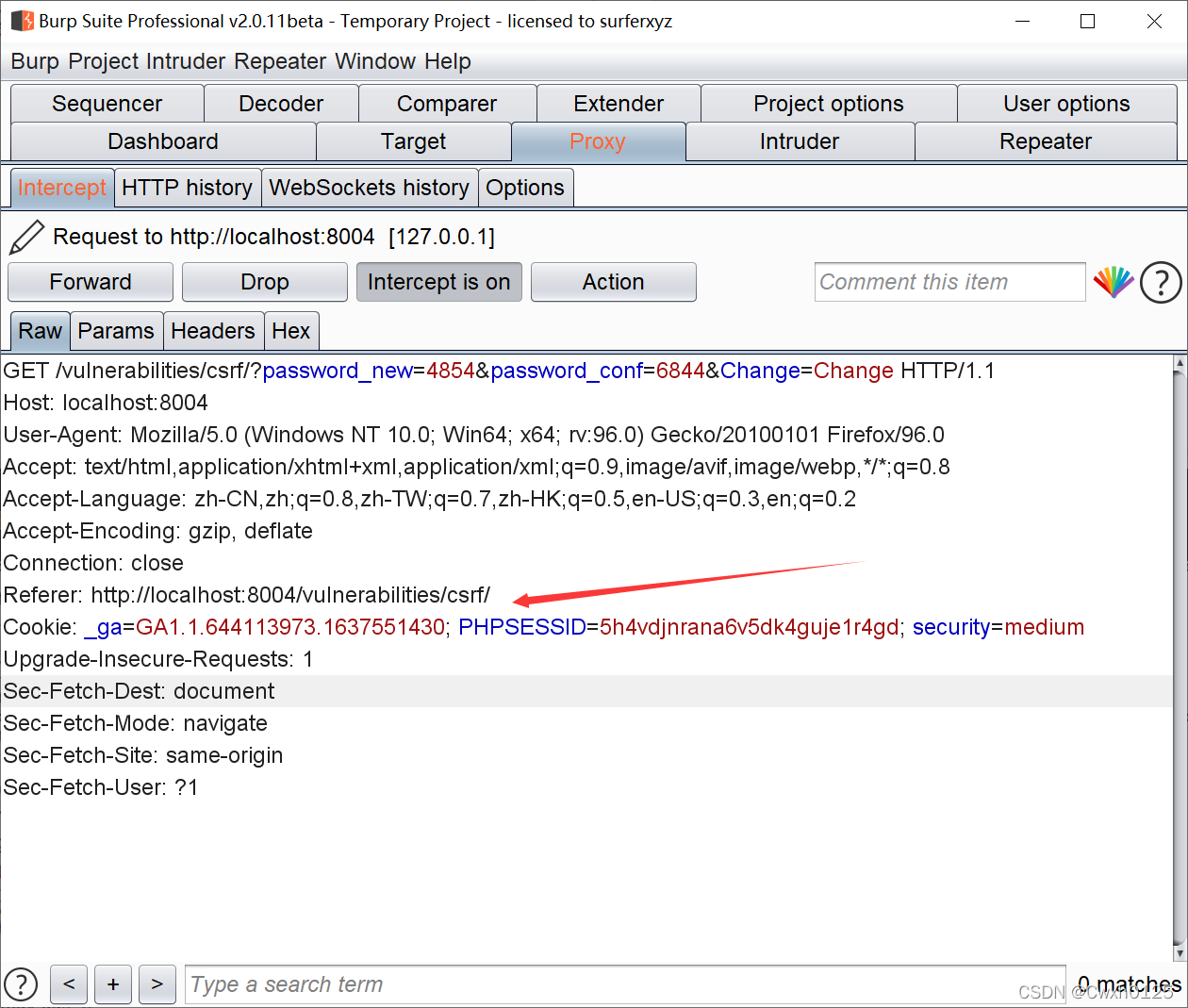Click the Sec-Fetch-Site: same-origin line
1188x1008 pixels.
click(x=143, y=755)
